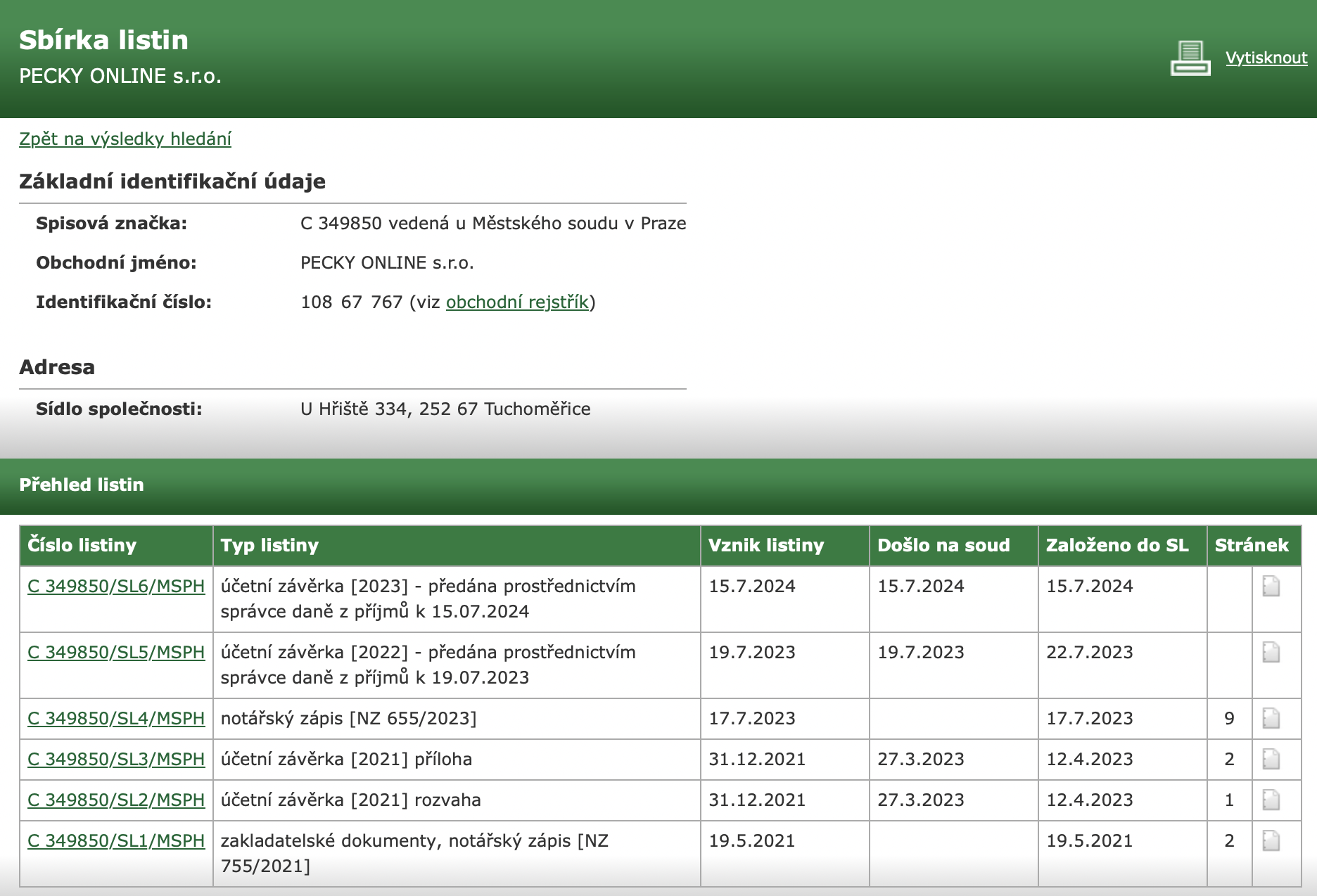1317x896 pixels.
Task: Click the page icon in SL1 row
Action: click(1271, 840)
